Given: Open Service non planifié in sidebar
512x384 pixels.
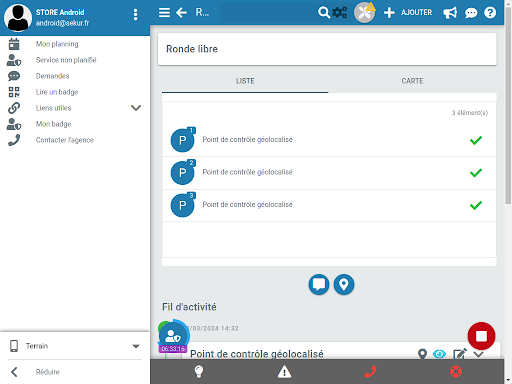Looking at the screenshot, I should [66, 60].
